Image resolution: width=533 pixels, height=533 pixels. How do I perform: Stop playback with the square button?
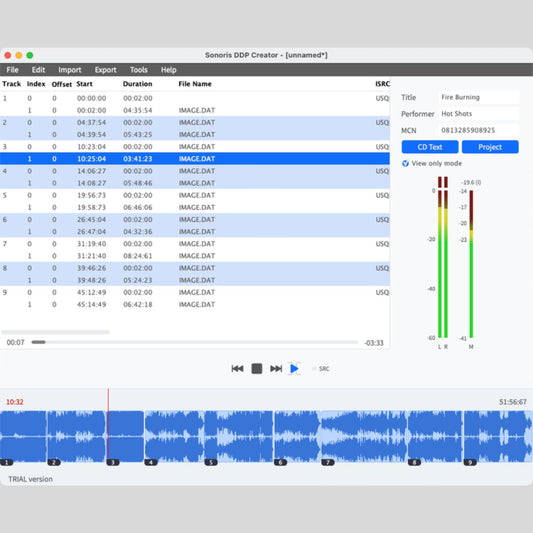[x=257, y=368]
